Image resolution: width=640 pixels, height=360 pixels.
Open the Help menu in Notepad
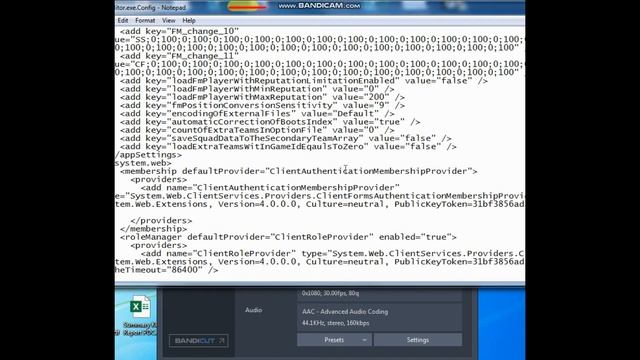click(x=189, y=20)
